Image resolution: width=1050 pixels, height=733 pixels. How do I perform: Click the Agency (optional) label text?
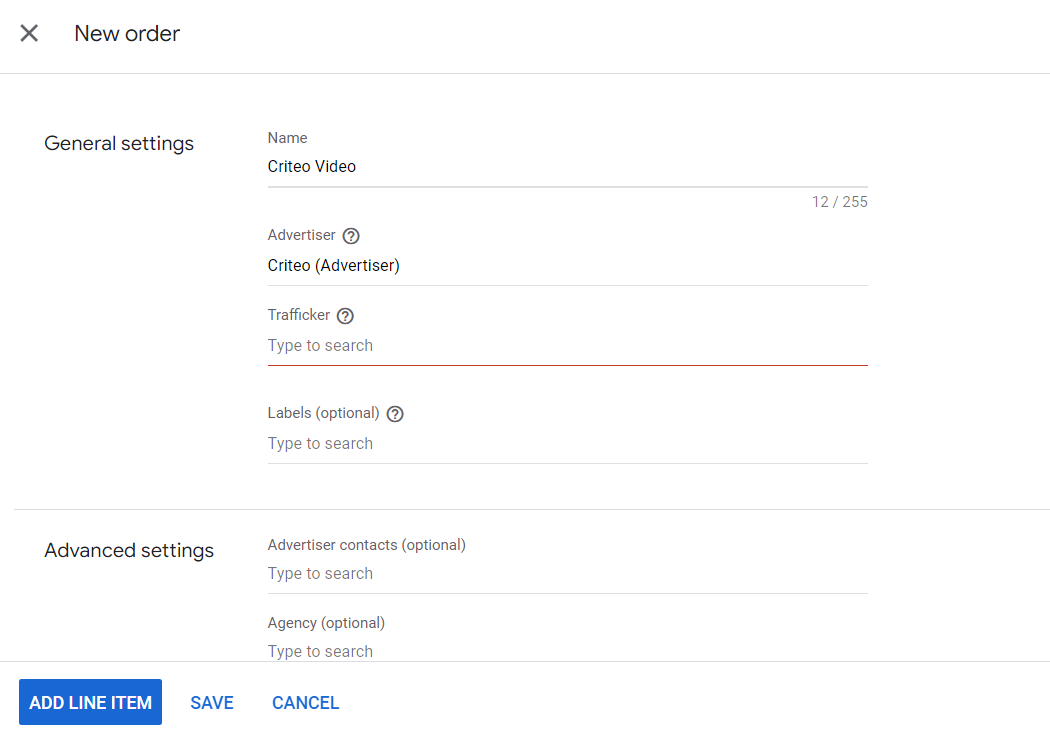[326, 623]
